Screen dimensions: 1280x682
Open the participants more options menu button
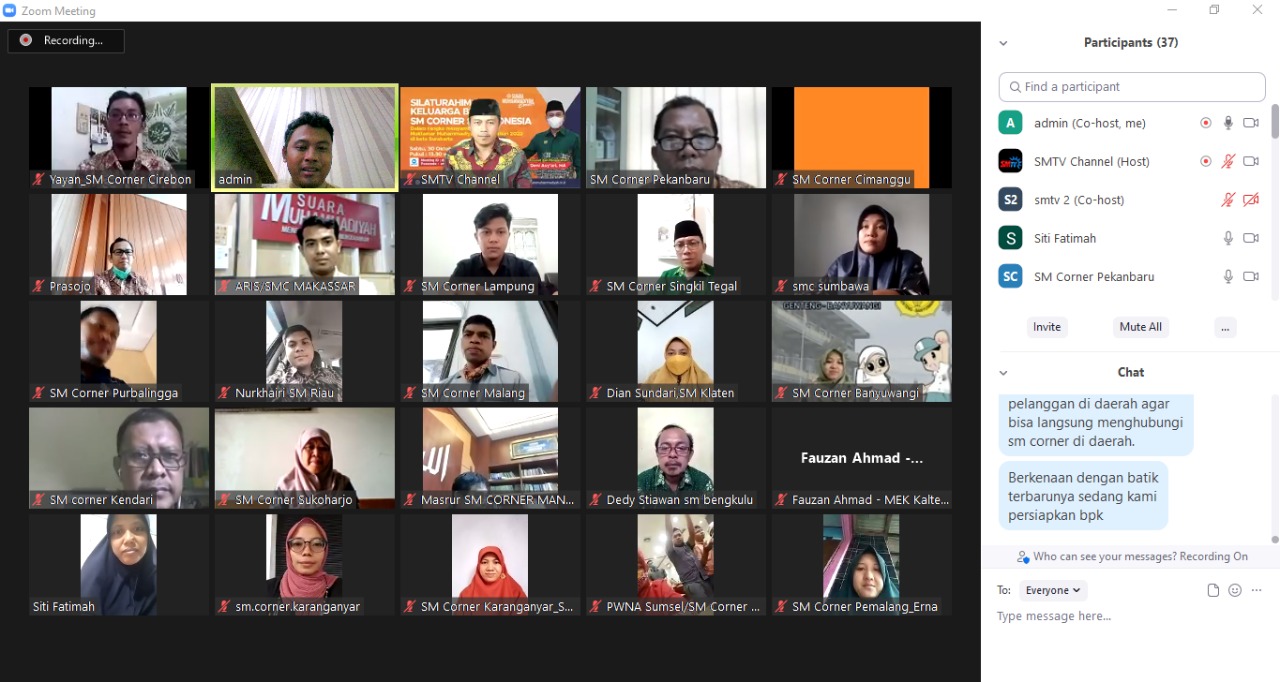[1226, 327]
